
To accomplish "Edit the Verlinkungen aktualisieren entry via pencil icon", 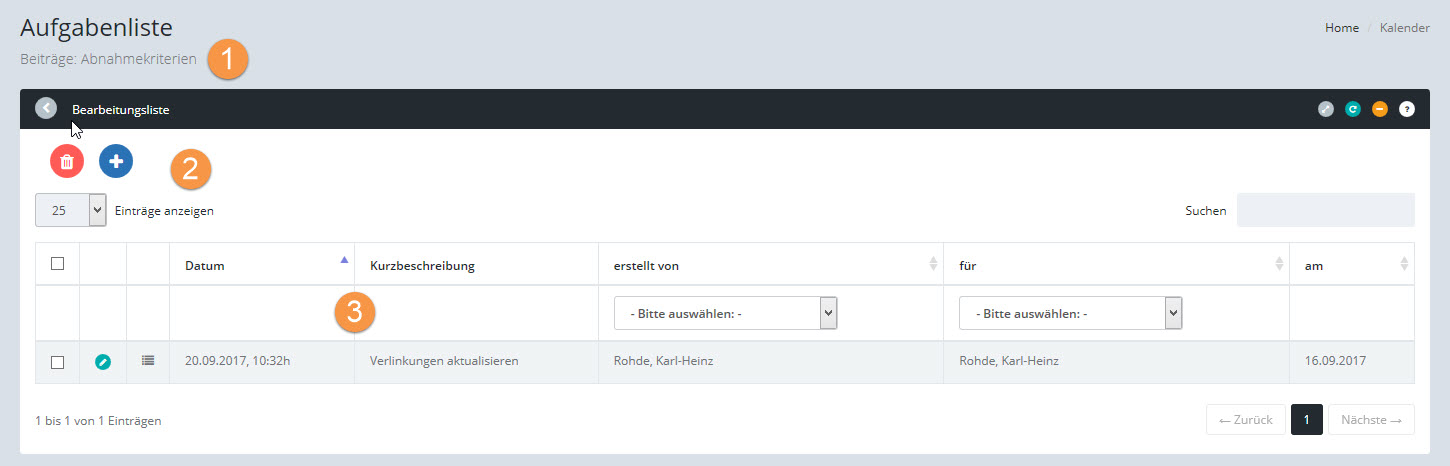I will [x=103, y=362].
